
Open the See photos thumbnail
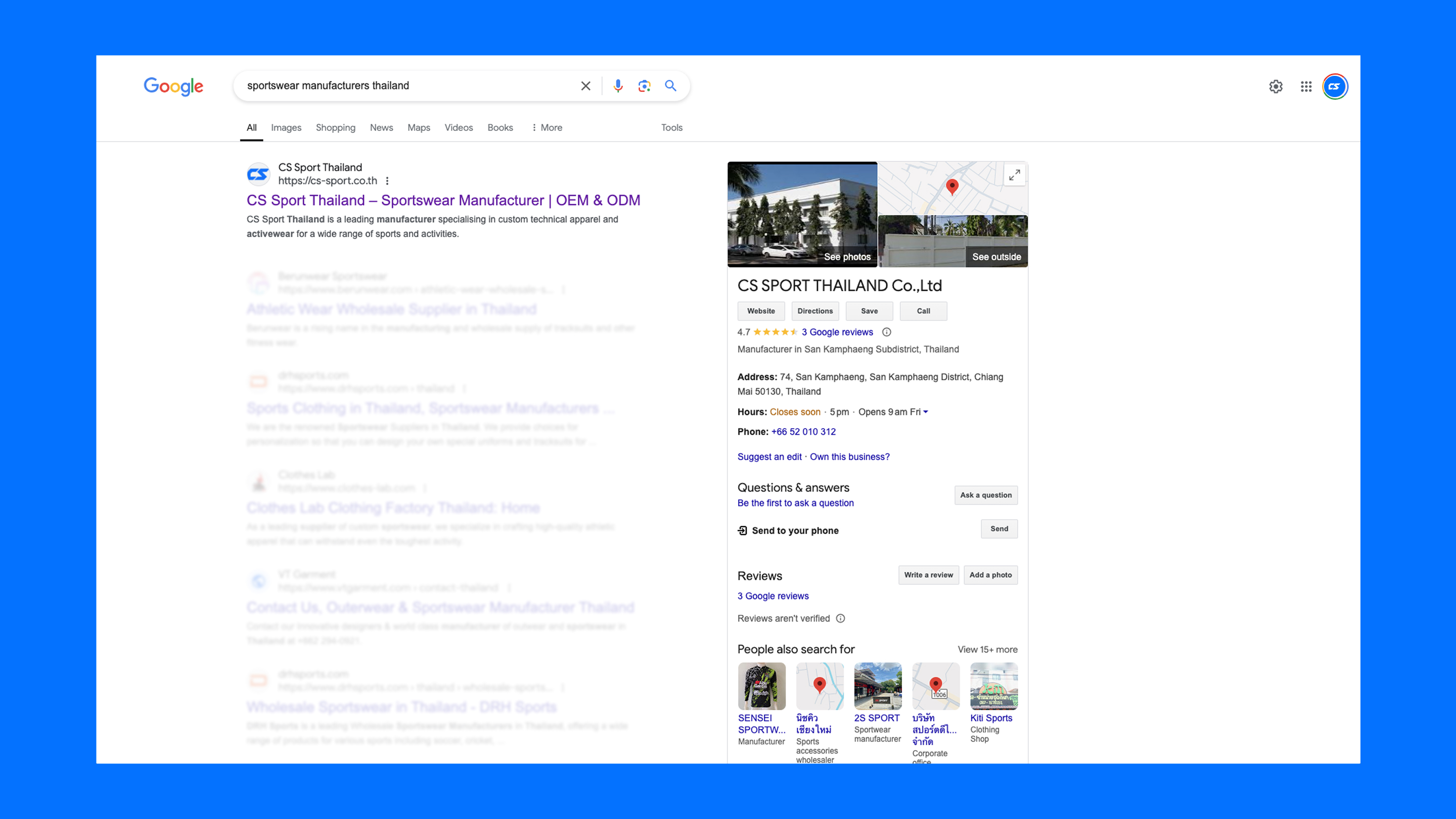click(802, 214)
